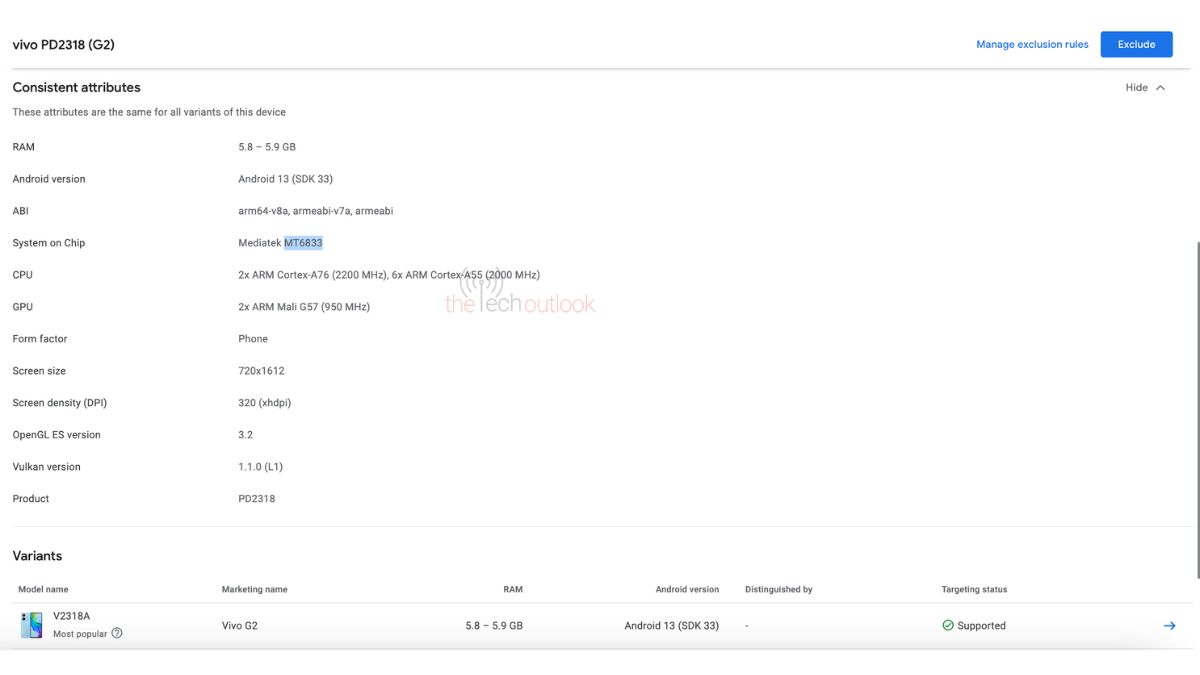
Task: Click the Model name column header
Action: 43,590
